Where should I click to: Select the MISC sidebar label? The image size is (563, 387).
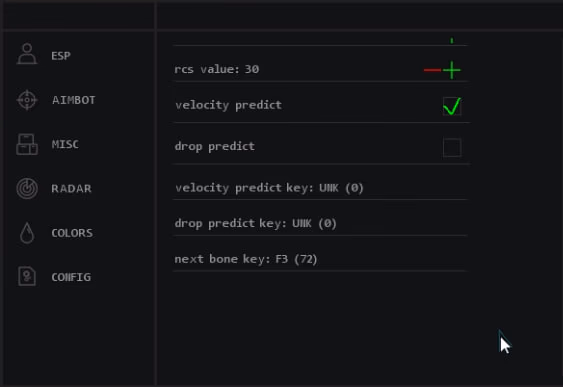[x=65, y=144]
